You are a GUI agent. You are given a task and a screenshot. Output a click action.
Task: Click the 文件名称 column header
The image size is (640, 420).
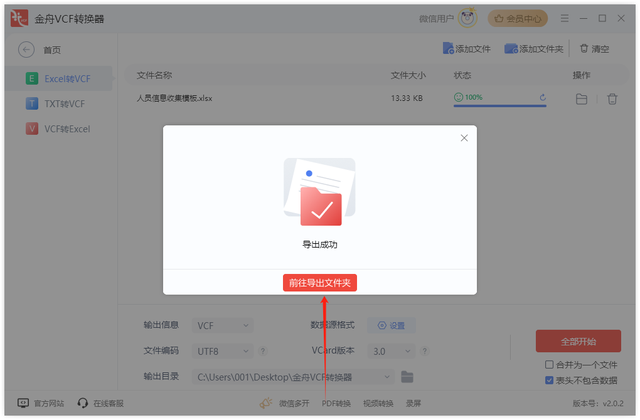pyautogui.click(x=154, y=75)
